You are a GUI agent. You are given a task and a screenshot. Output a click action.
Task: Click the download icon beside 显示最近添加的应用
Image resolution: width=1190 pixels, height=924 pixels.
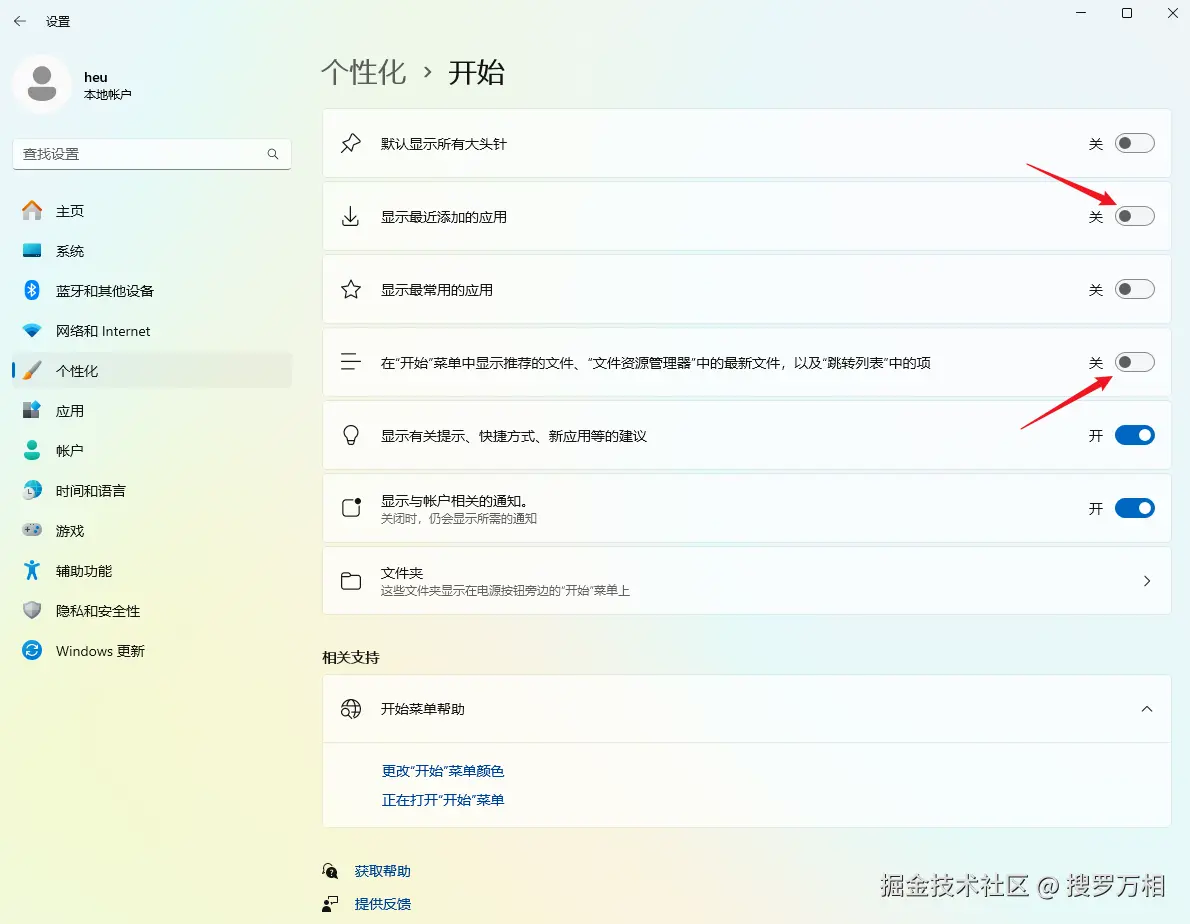[351, 216]
